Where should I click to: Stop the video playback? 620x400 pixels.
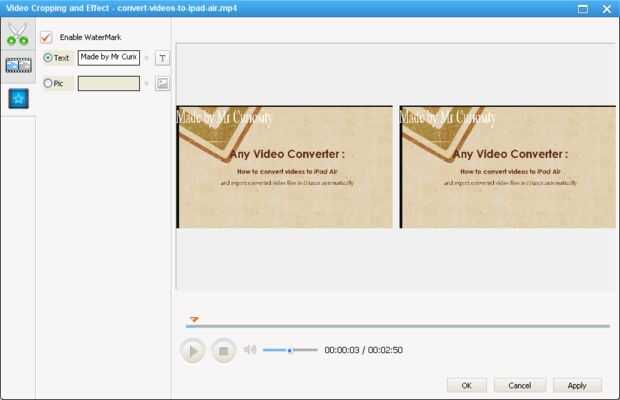(x=223, y=351)
